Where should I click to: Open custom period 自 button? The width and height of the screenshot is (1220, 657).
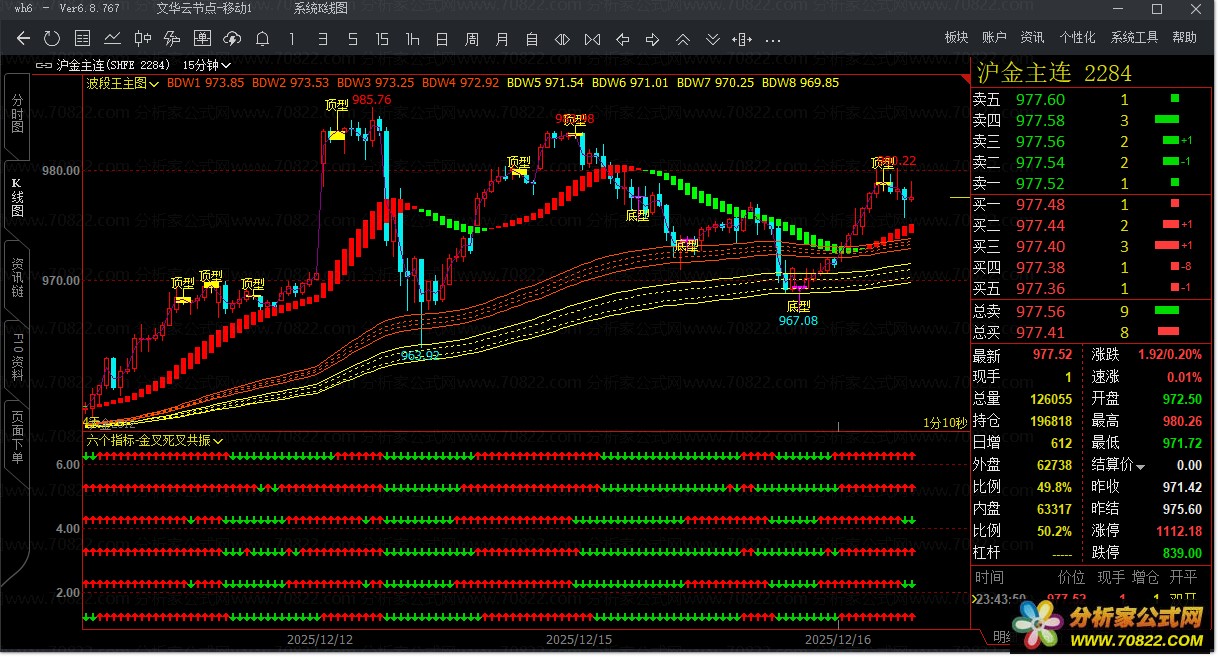click(532, 39)
